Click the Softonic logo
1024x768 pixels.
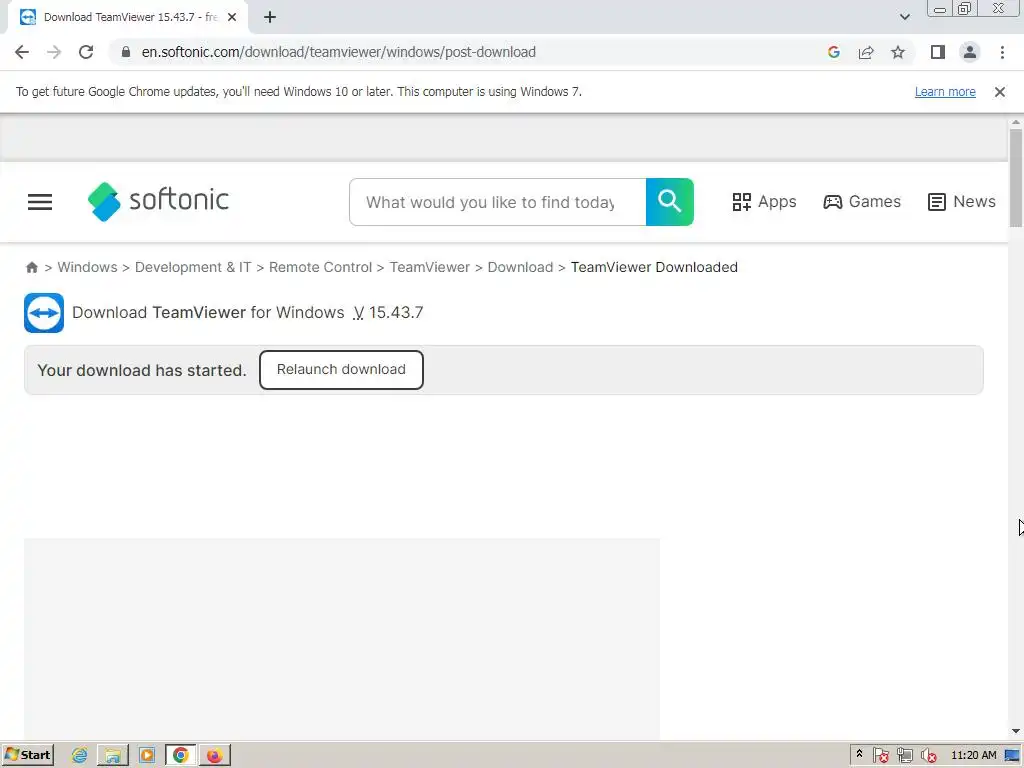coord(158,201)
